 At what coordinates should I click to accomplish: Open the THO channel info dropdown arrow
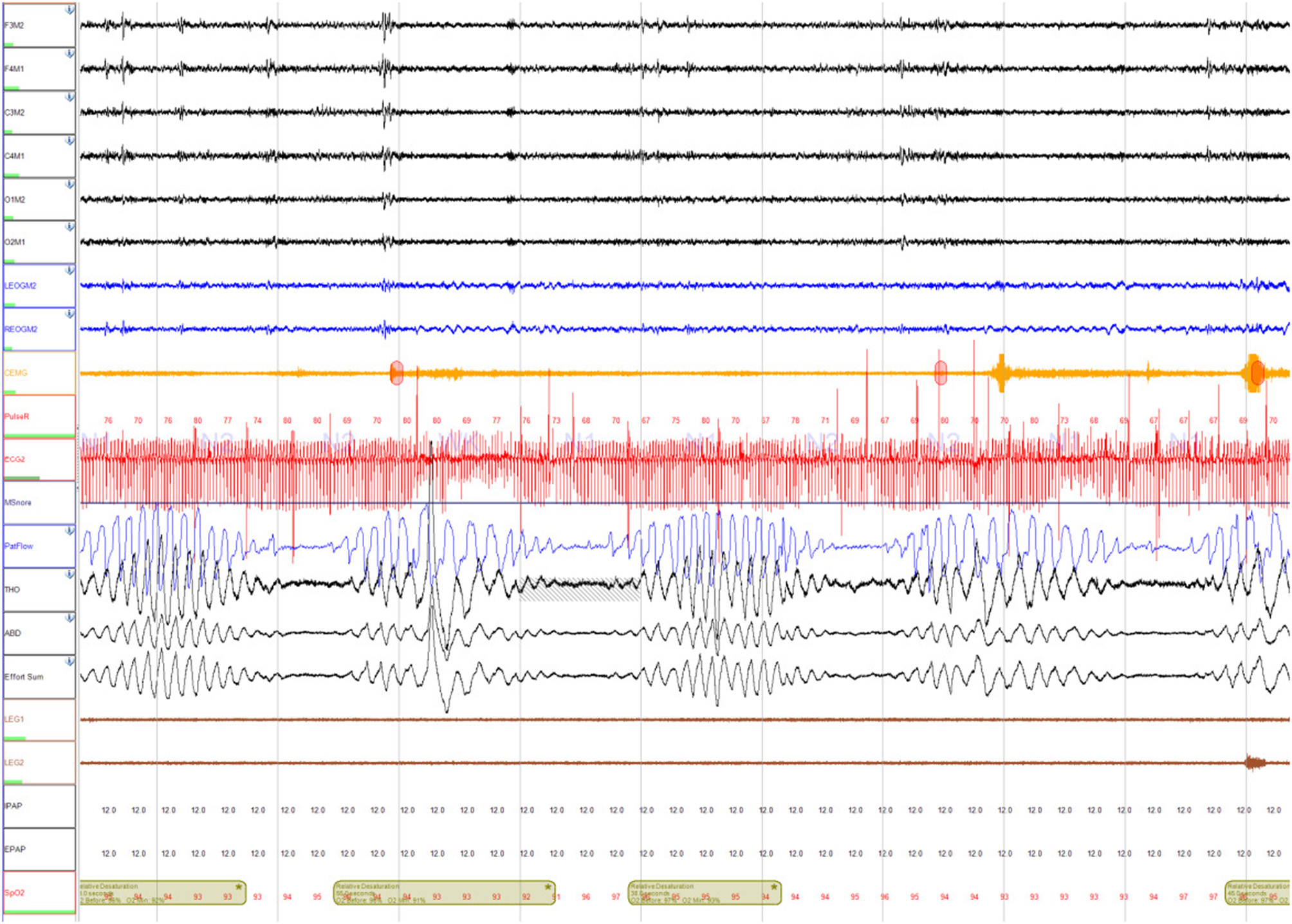pyautogui.click(x=69, y=574)
